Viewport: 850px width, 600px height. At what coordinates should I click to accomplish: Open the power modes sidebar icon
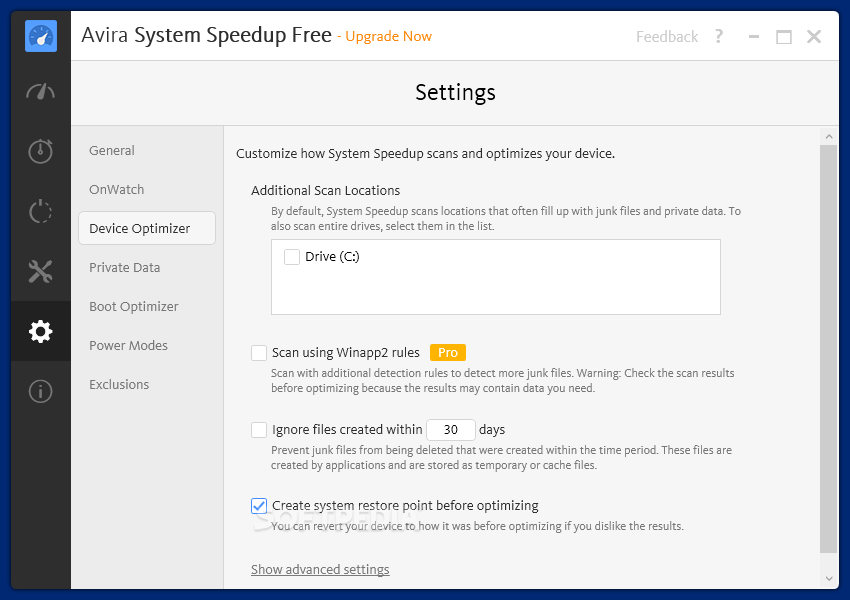(x=41, y=211)
